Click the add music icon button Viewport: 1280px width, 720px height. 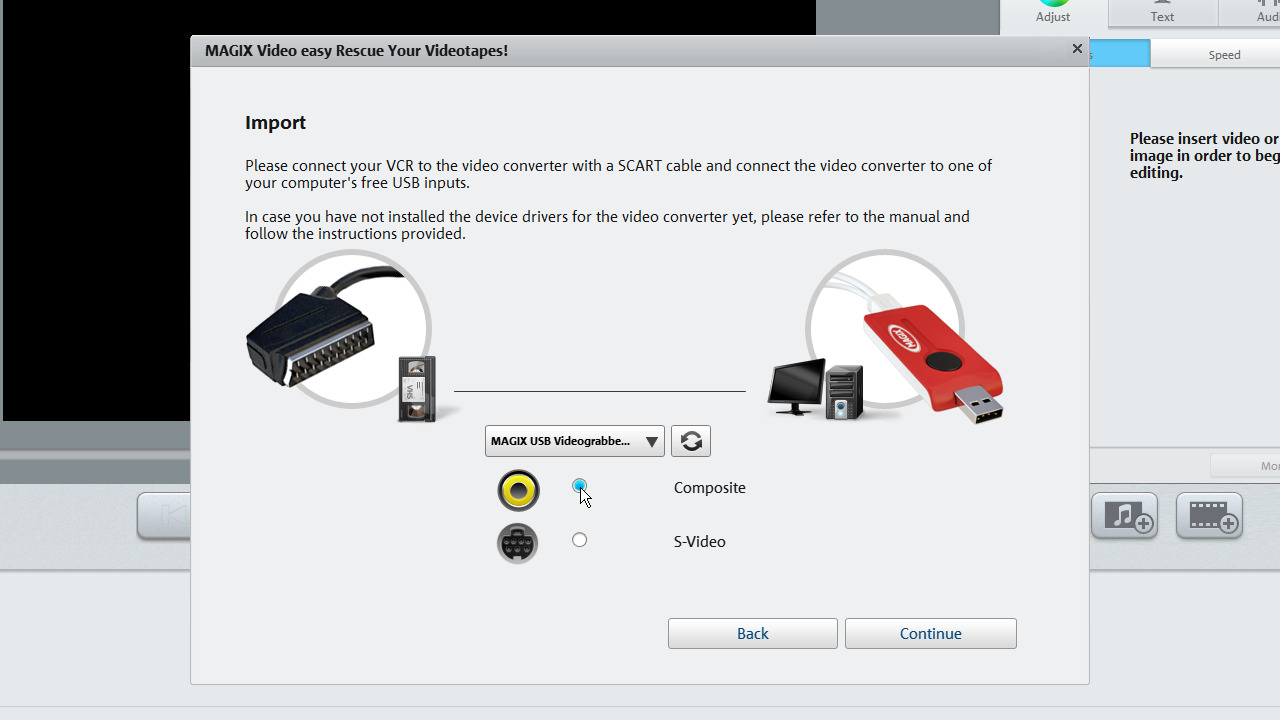pos(1124,516)
